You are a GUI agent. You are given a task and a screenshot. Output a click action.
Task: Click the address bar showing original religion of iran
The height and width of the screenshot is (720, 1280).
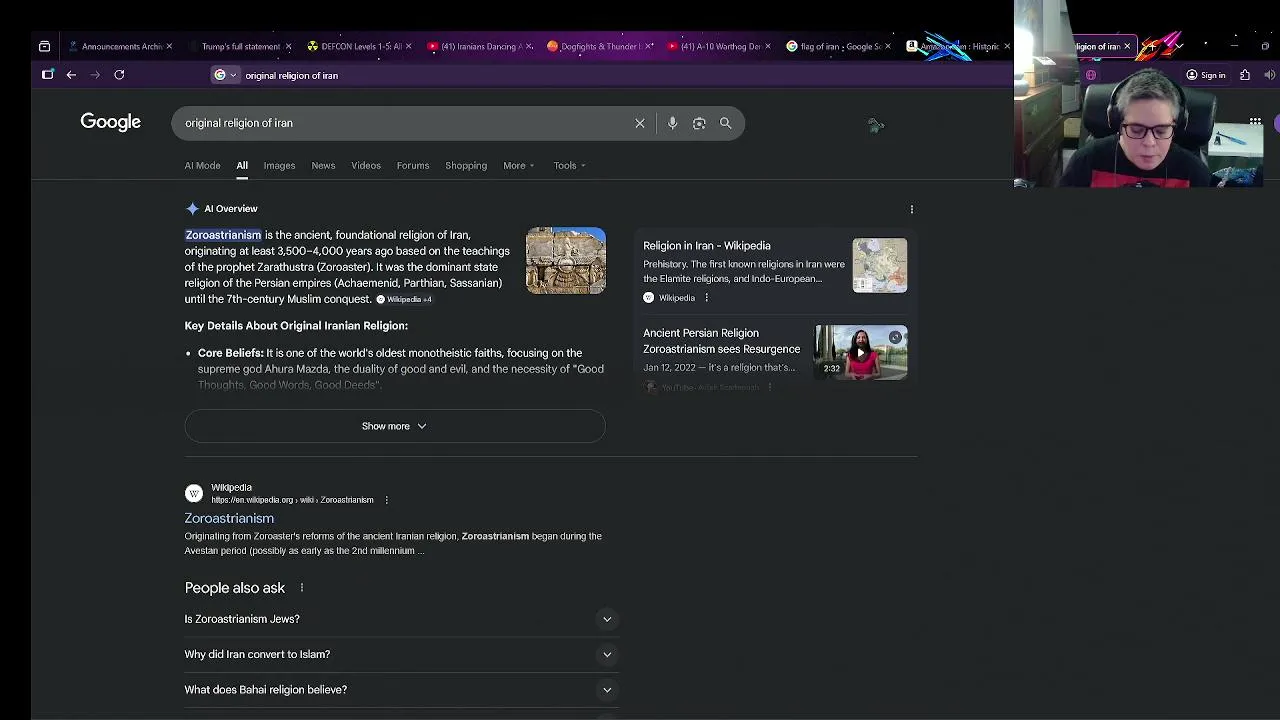[292, 75]
